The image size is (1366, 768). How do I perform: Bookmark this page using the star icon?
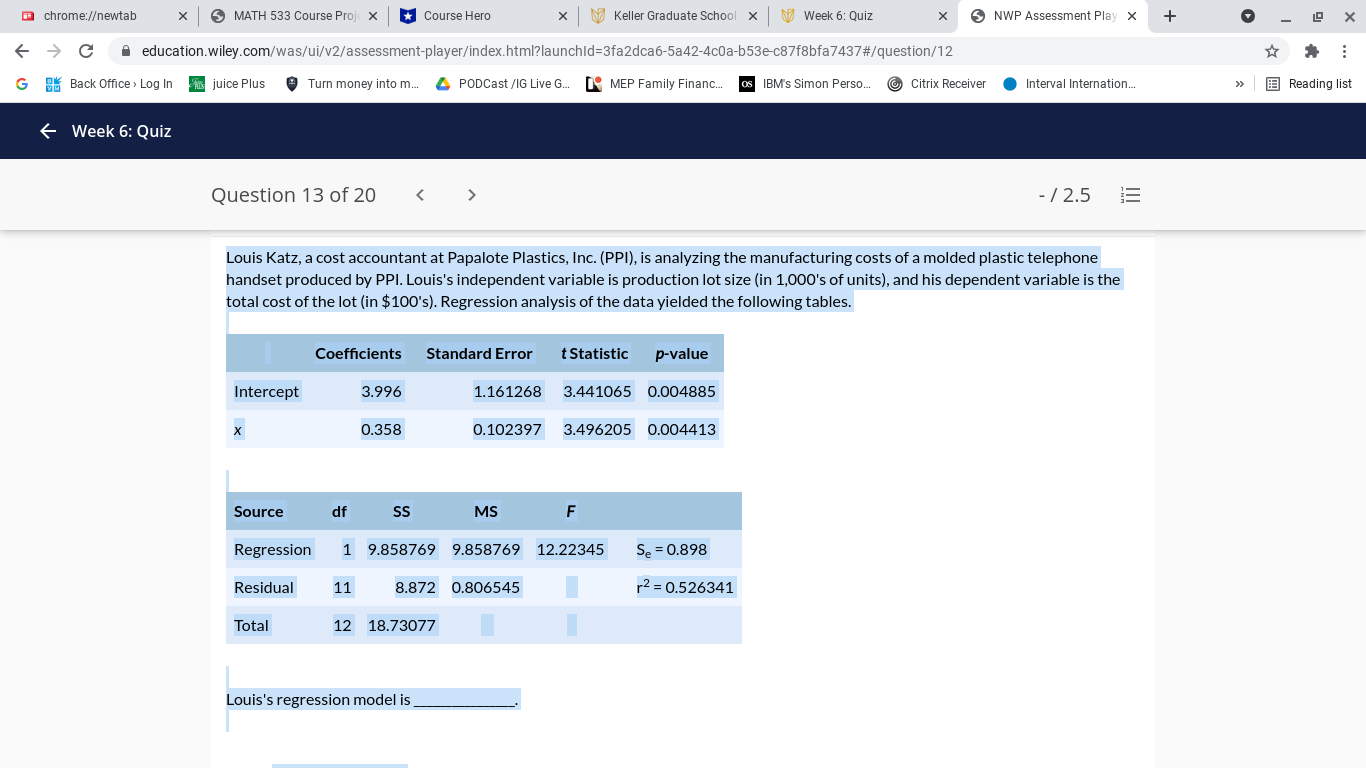click(1271, 51)
